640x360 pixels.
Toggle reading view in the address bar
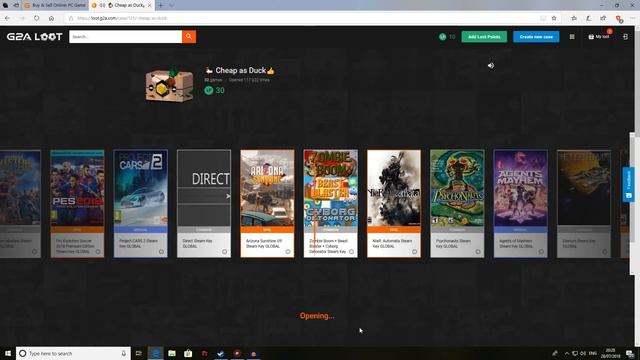543,18
